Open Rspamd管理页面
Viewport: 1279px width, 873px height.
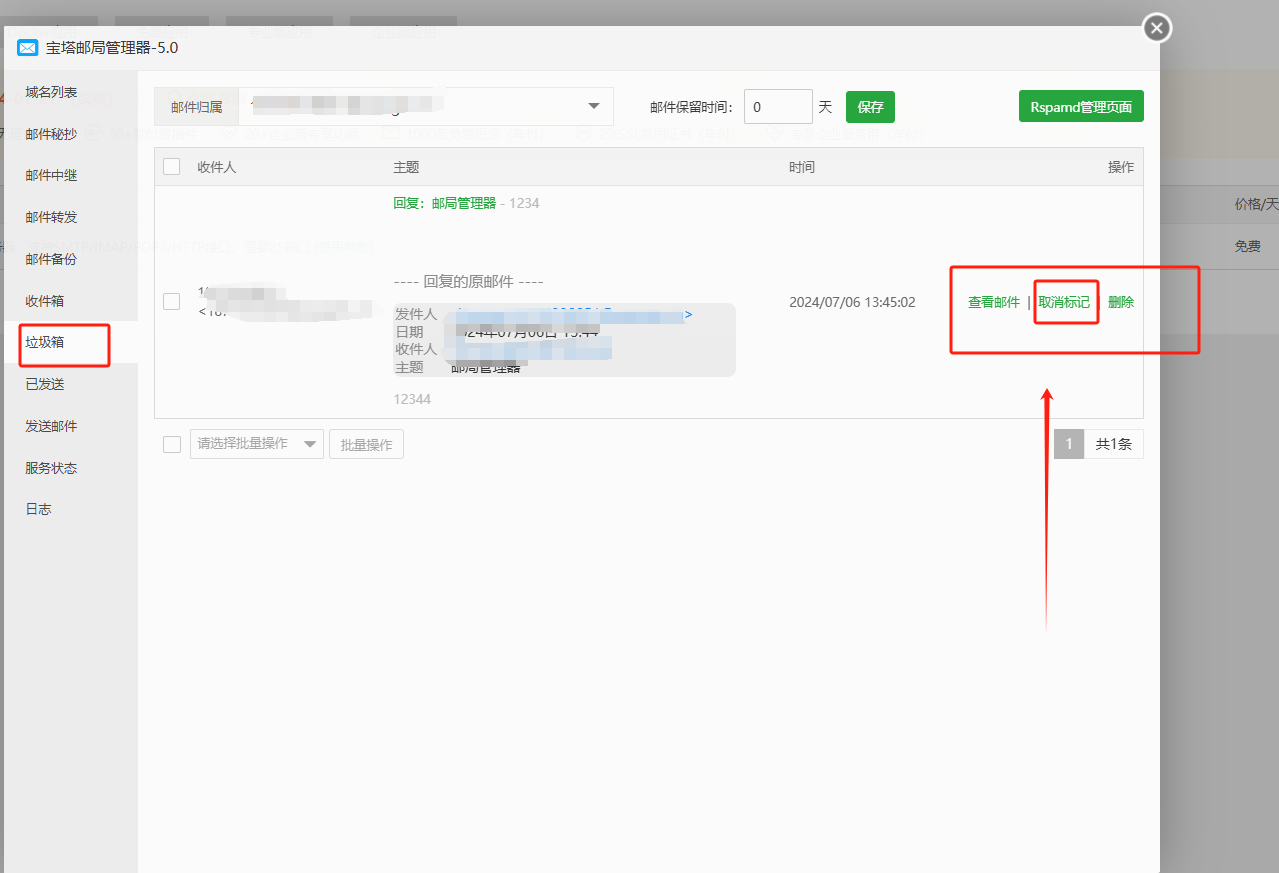[1081, 107]
